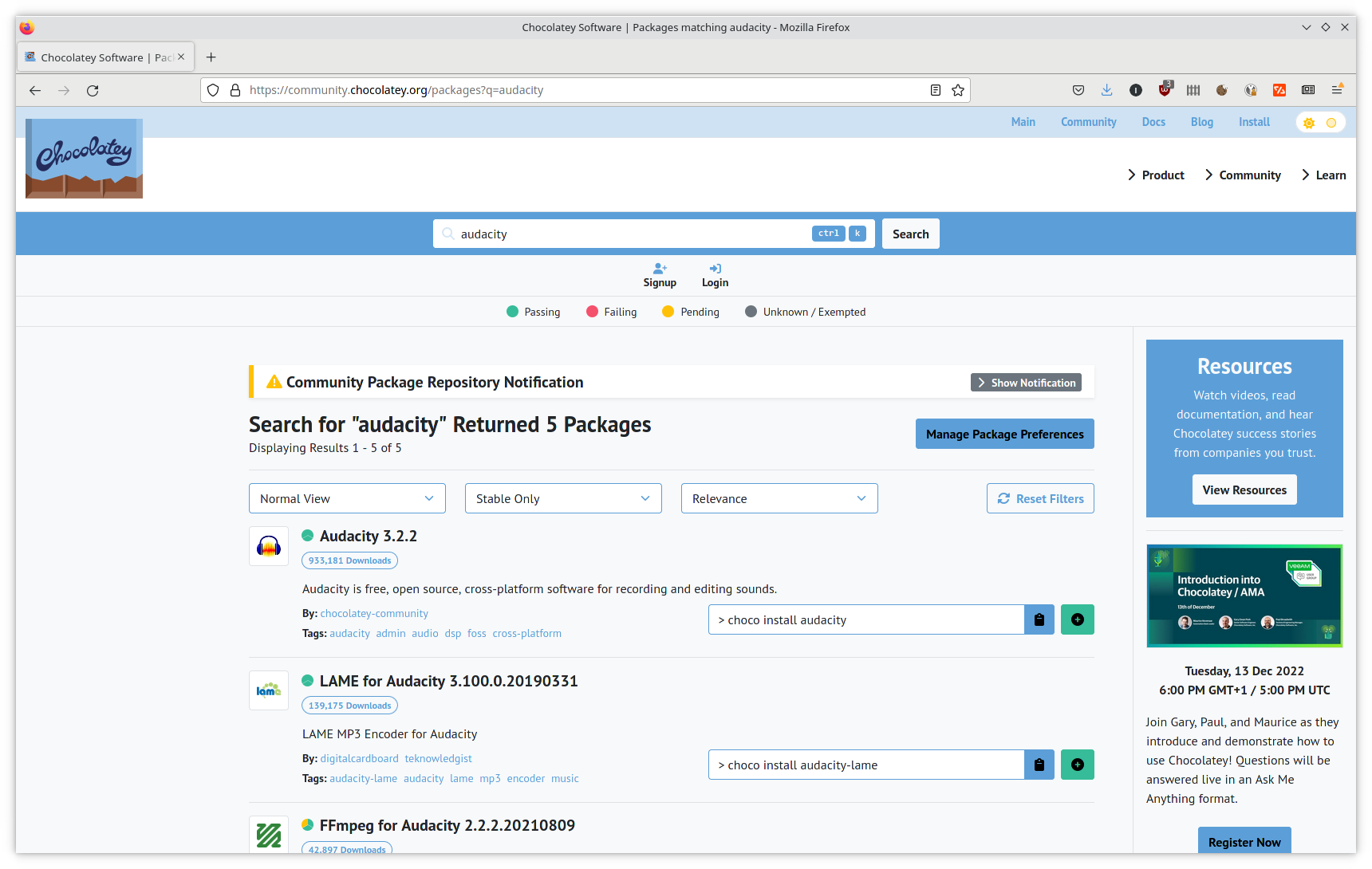Copy the 'choco install audacity' command
The image size is (1372, 869).
click(1039, 619)
